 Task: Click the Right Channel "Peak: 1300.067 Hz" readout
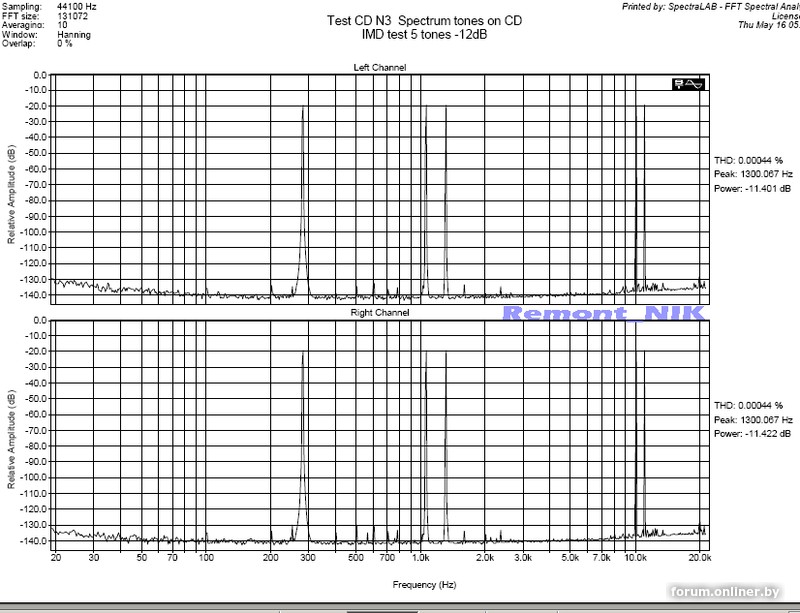[x=753, y=420]
